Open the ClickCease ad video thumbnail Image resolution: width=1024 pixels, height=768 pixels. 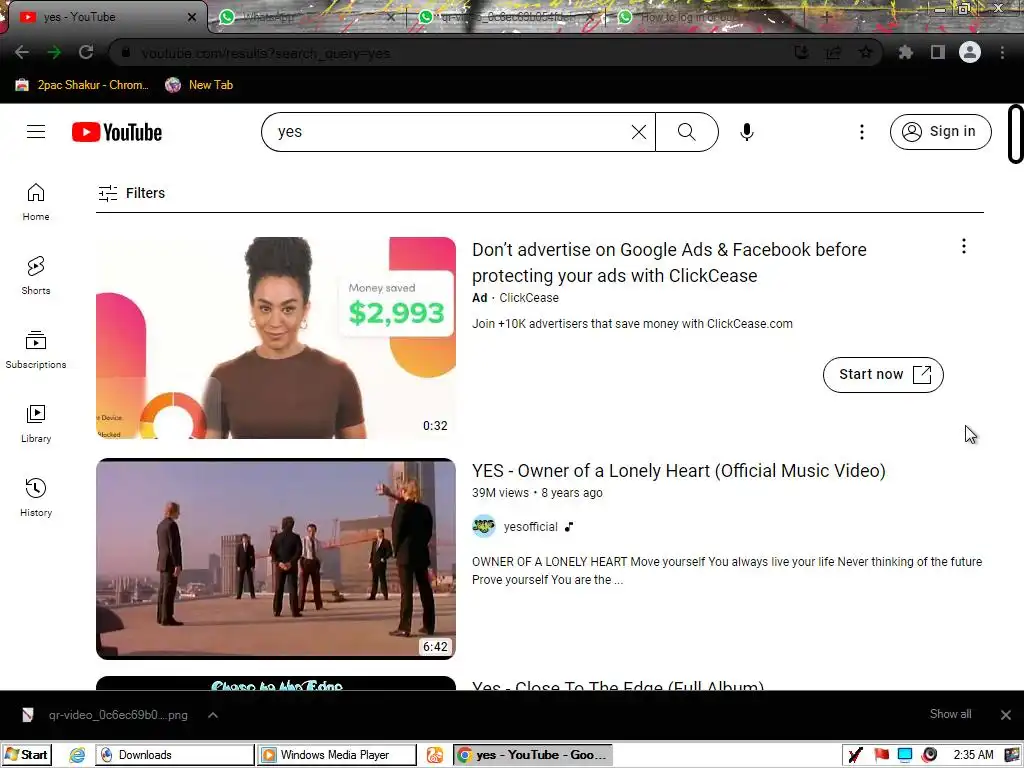click(x=276, y=338)
